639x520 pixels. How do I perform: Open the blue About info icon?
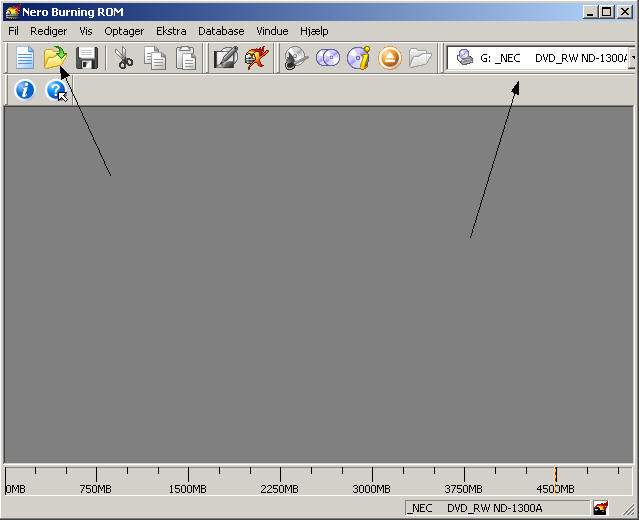pos(24,90)
